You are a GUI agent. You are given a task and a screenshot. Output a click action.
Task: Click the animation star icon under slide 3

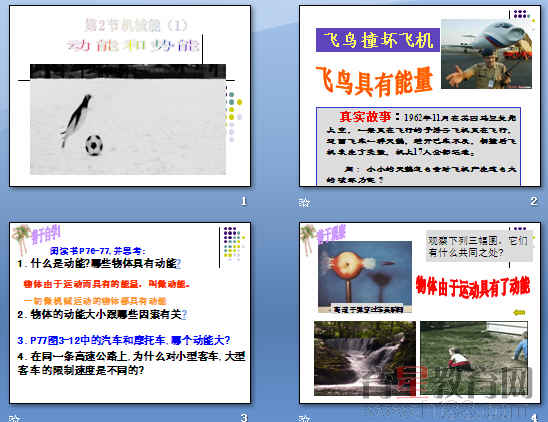[x=14, y=418]
